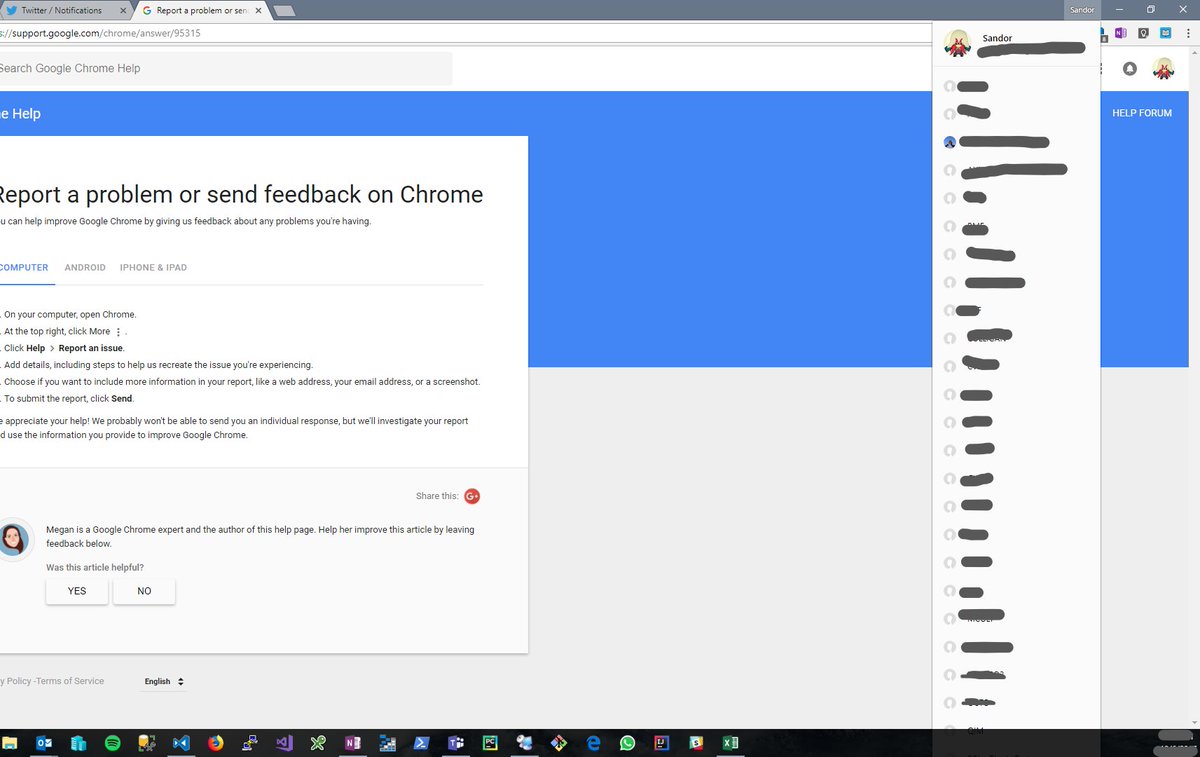
Task: Select the COMPUTER tab
Action: coord(24,268)
